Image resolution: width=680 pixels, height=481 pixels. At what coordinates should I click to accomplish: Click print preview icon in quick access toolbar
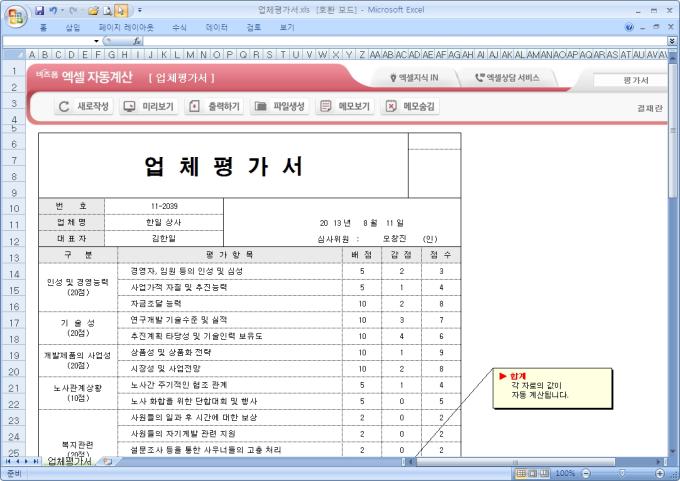[108, 10]
